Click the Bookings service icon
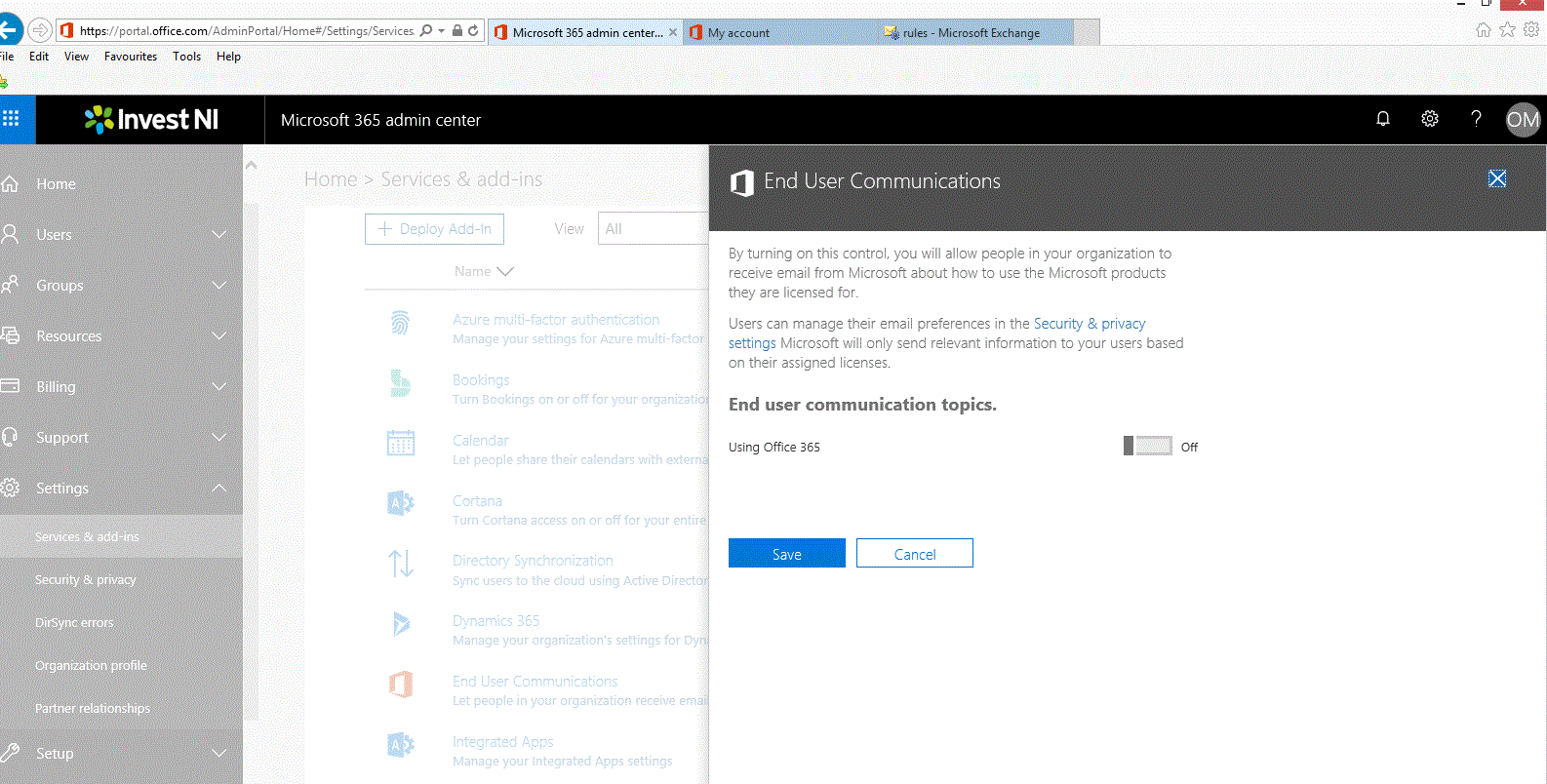 pyautogui.click(x=400, y=383)
